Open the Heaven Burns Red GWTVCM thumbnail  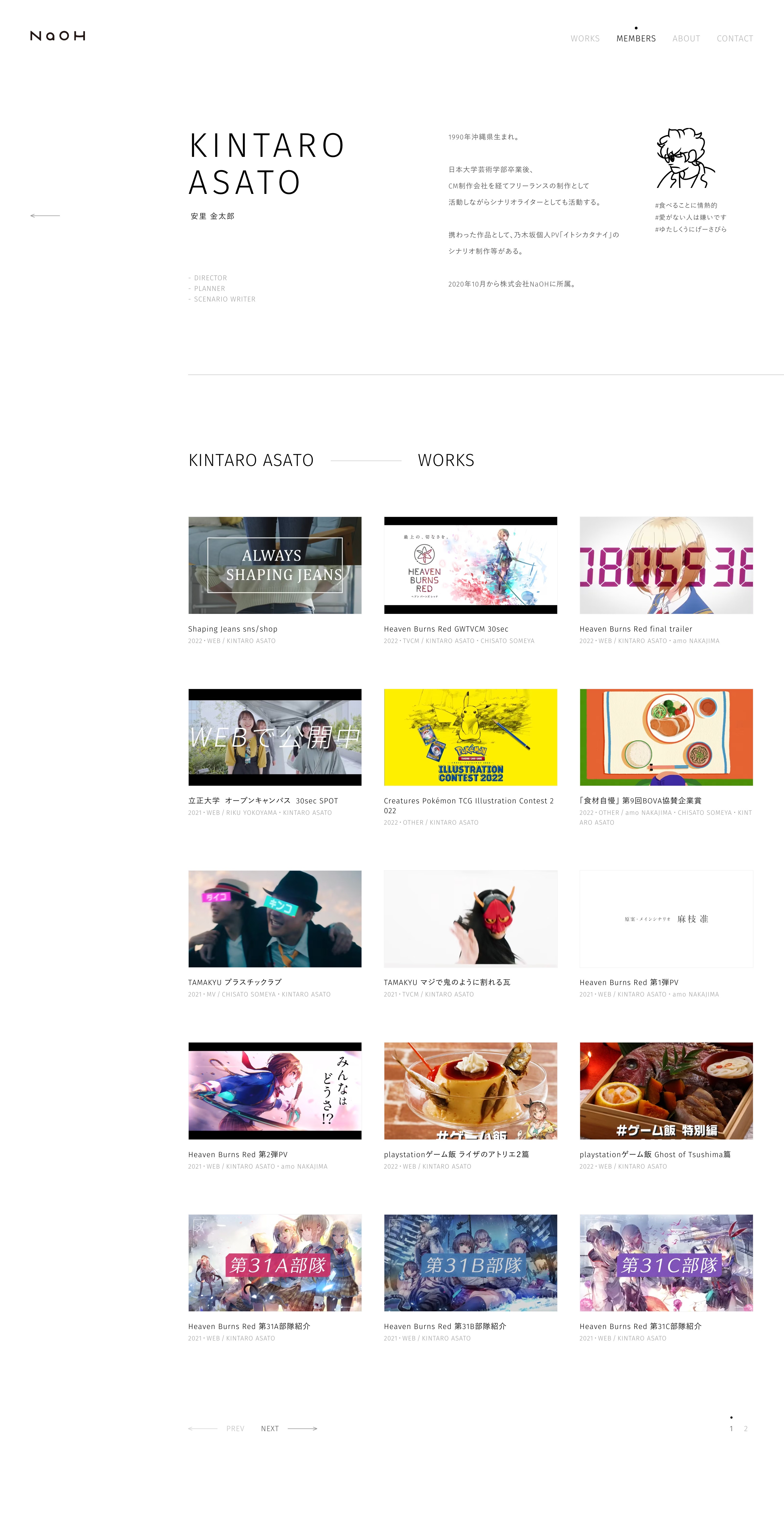pyautogui.click(x=470, y=565)
